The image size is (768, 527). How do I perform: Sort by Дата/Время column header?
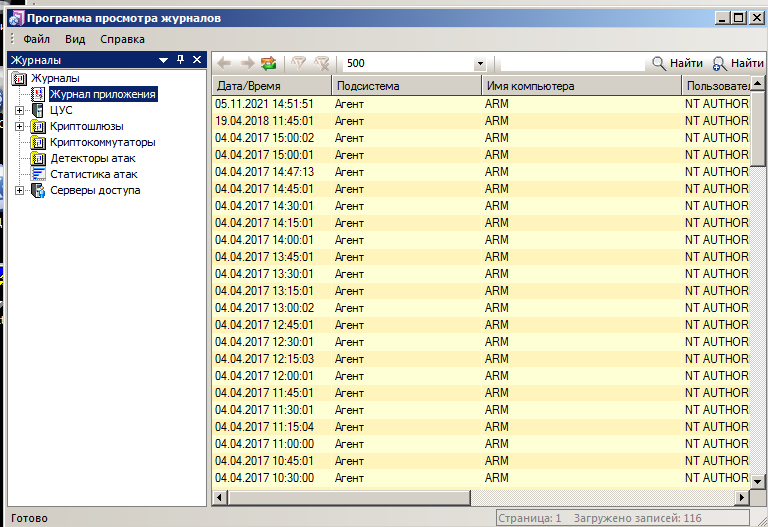point(272,86)
